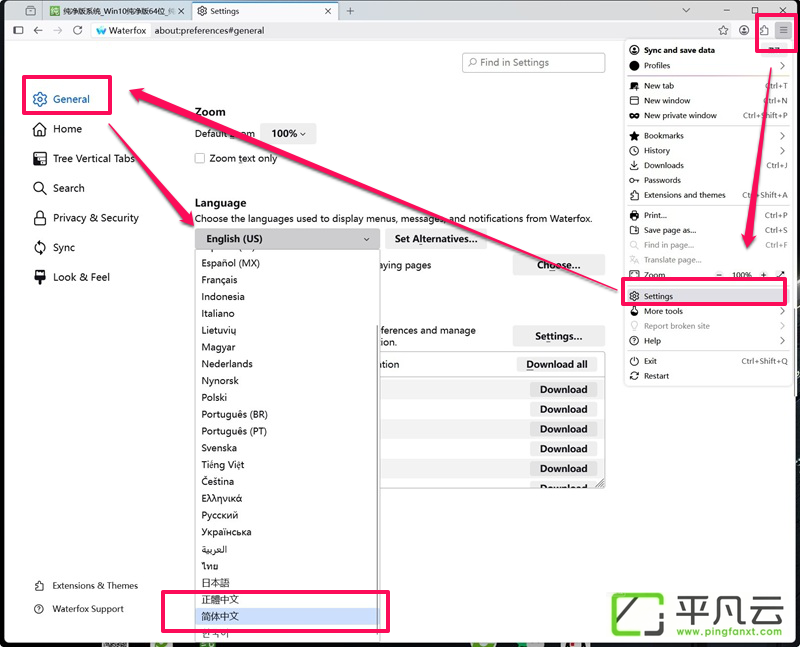
Task: Open Extensions & Themes link
Action: point(86,585)
